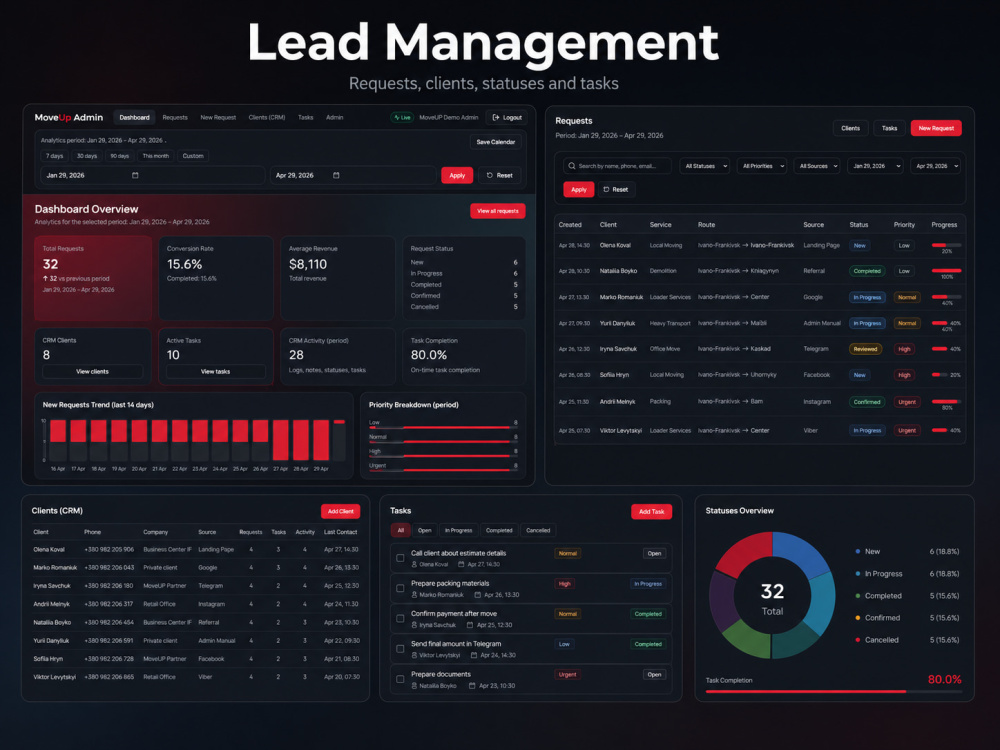Check the 'Prepare documents' task
The width and height of the screenshot is (1000, 750).
coord(401,679)
